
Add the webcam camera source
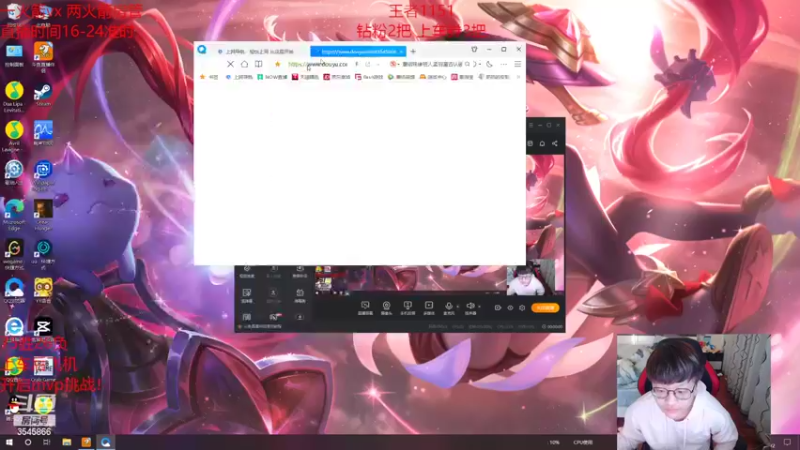tap(386, 307)
